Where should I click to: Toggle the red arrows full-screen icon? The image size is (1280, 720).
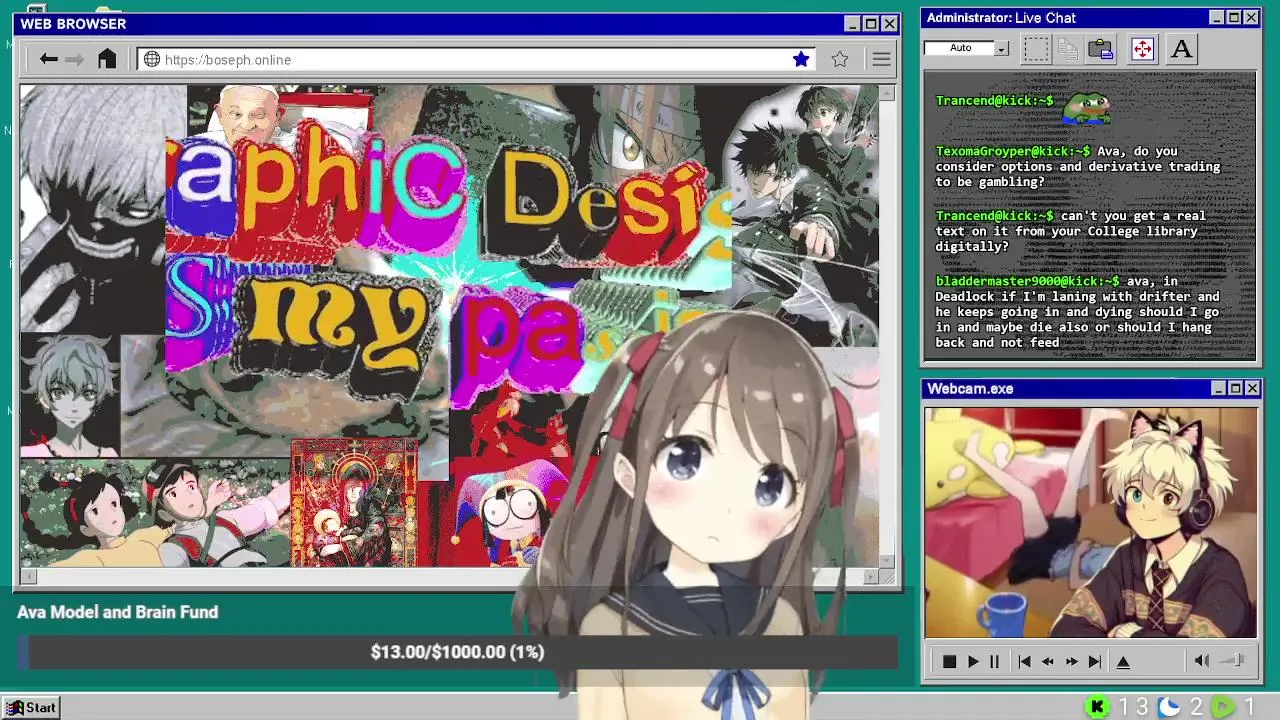[x=1142, y=49]
